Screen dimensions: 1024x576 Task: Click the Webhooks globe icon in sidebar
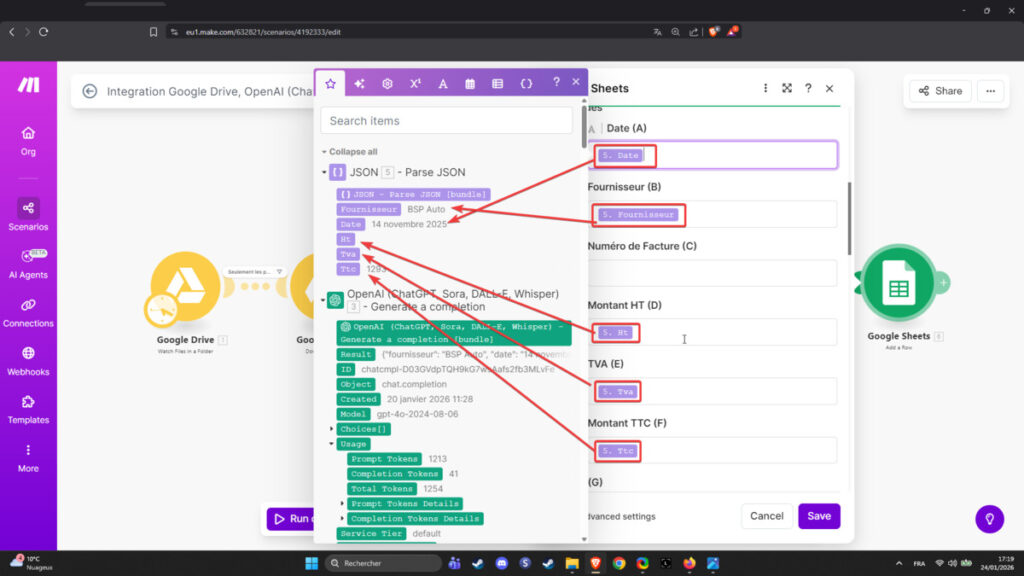(28, 353)
